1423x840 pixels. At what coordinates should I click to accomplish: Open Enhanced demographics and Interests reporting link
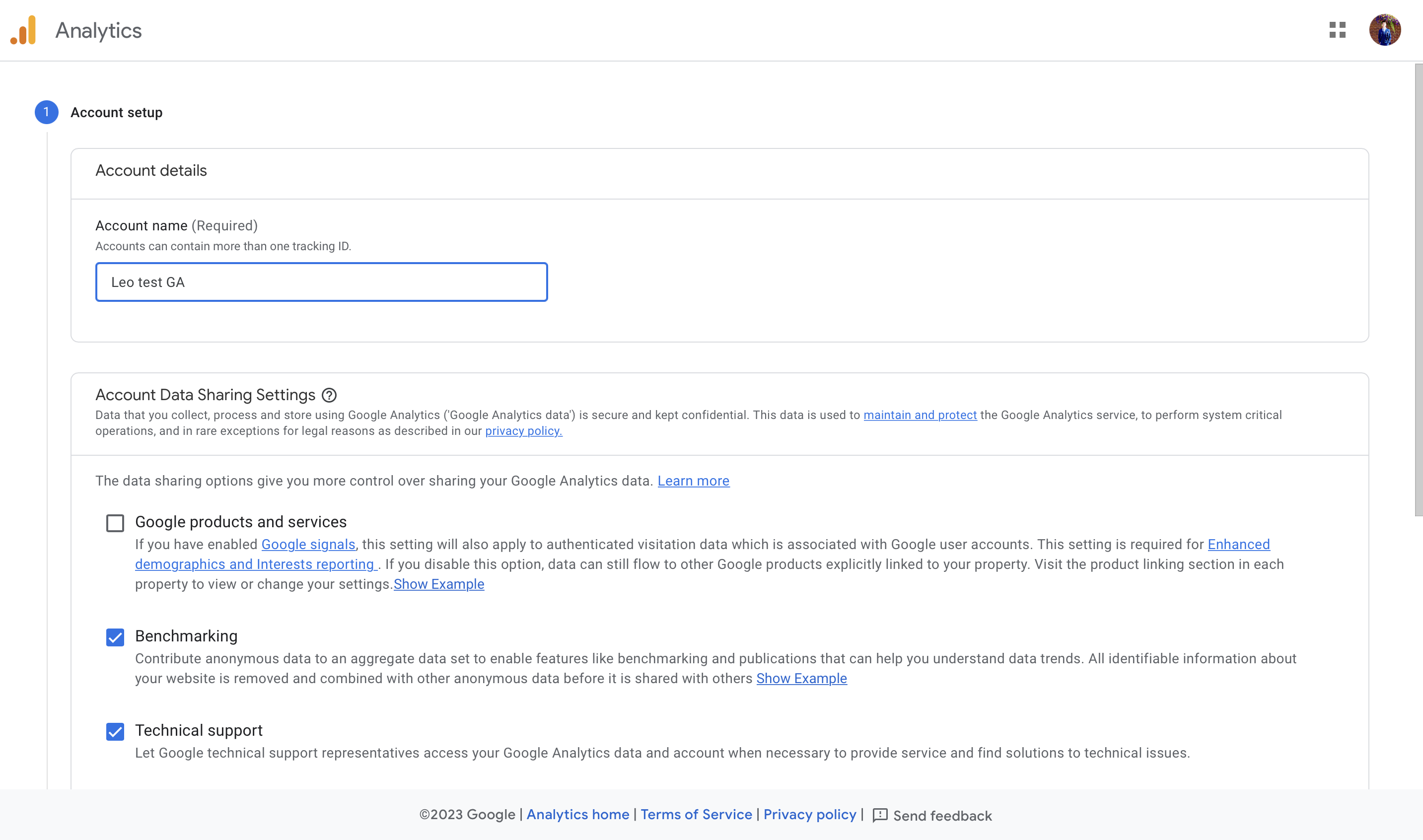click(x=255, y=564)
